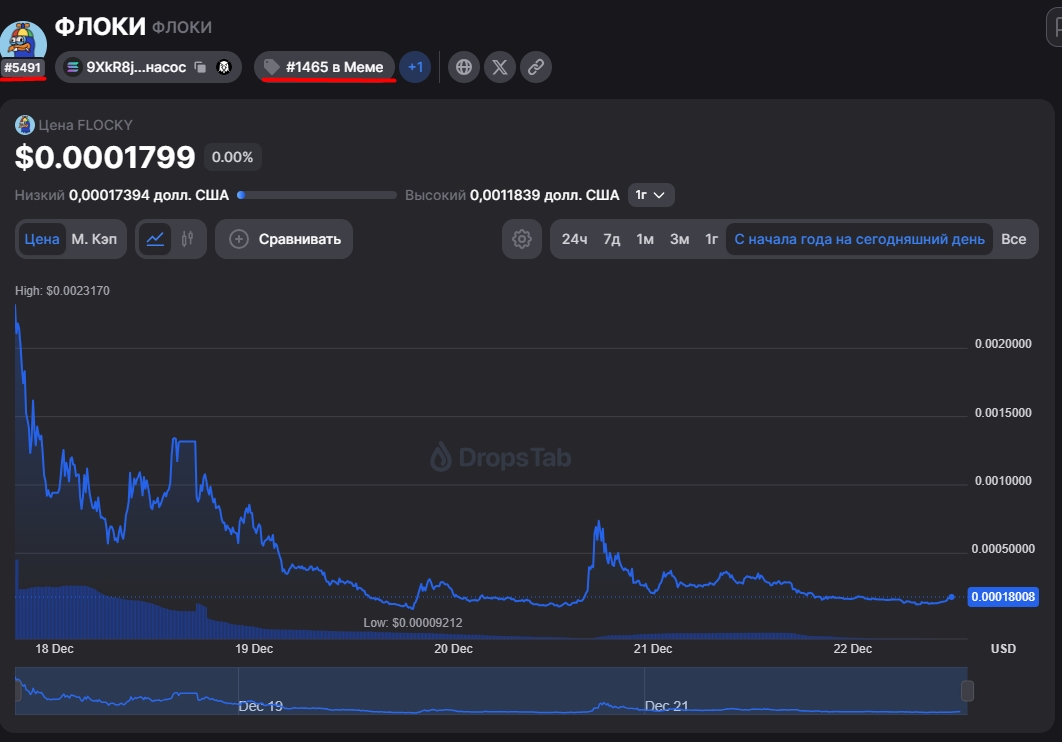This screenshot has height=742, width=1062.
Task: Click the 18 Dec axis label
Action: tap(54, 649)
